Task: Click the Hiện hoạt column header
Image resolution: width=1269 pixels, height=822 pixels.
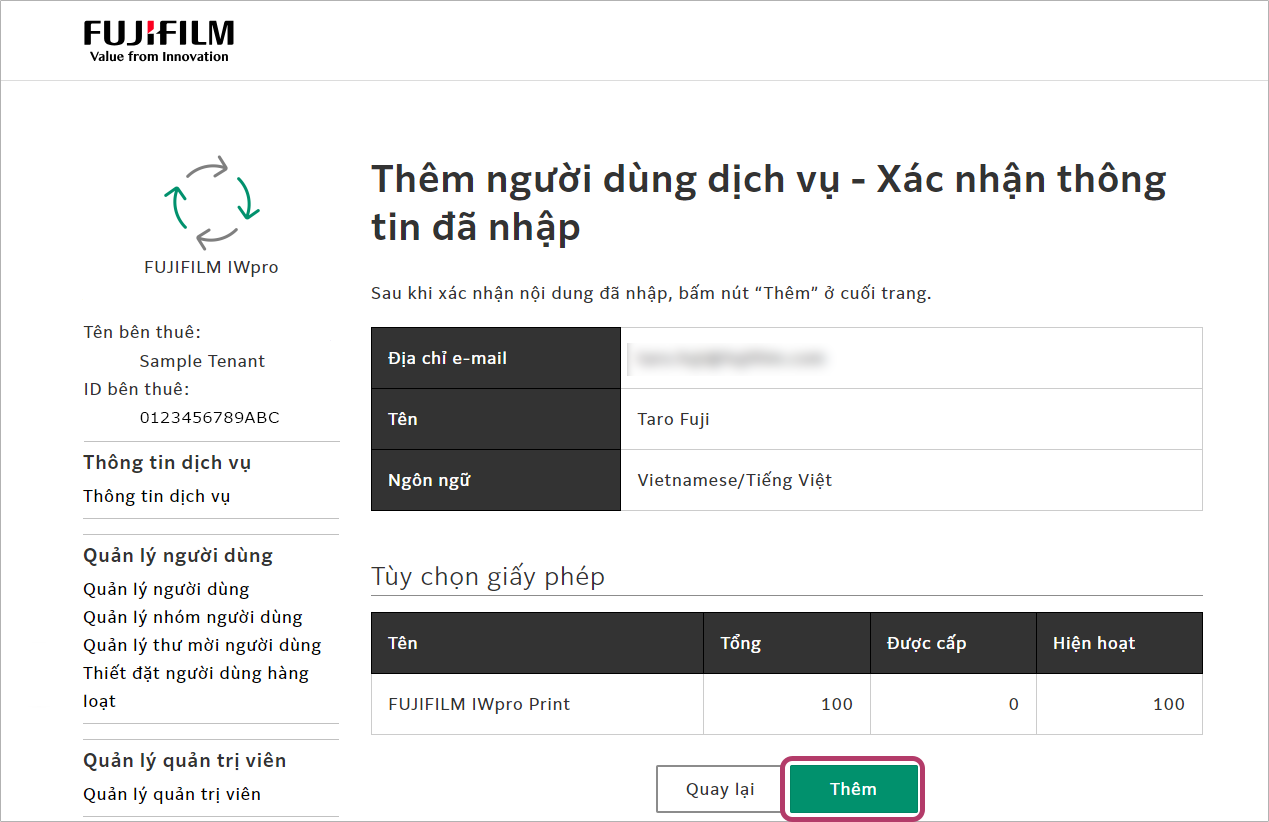Action: coord(1119,643)
